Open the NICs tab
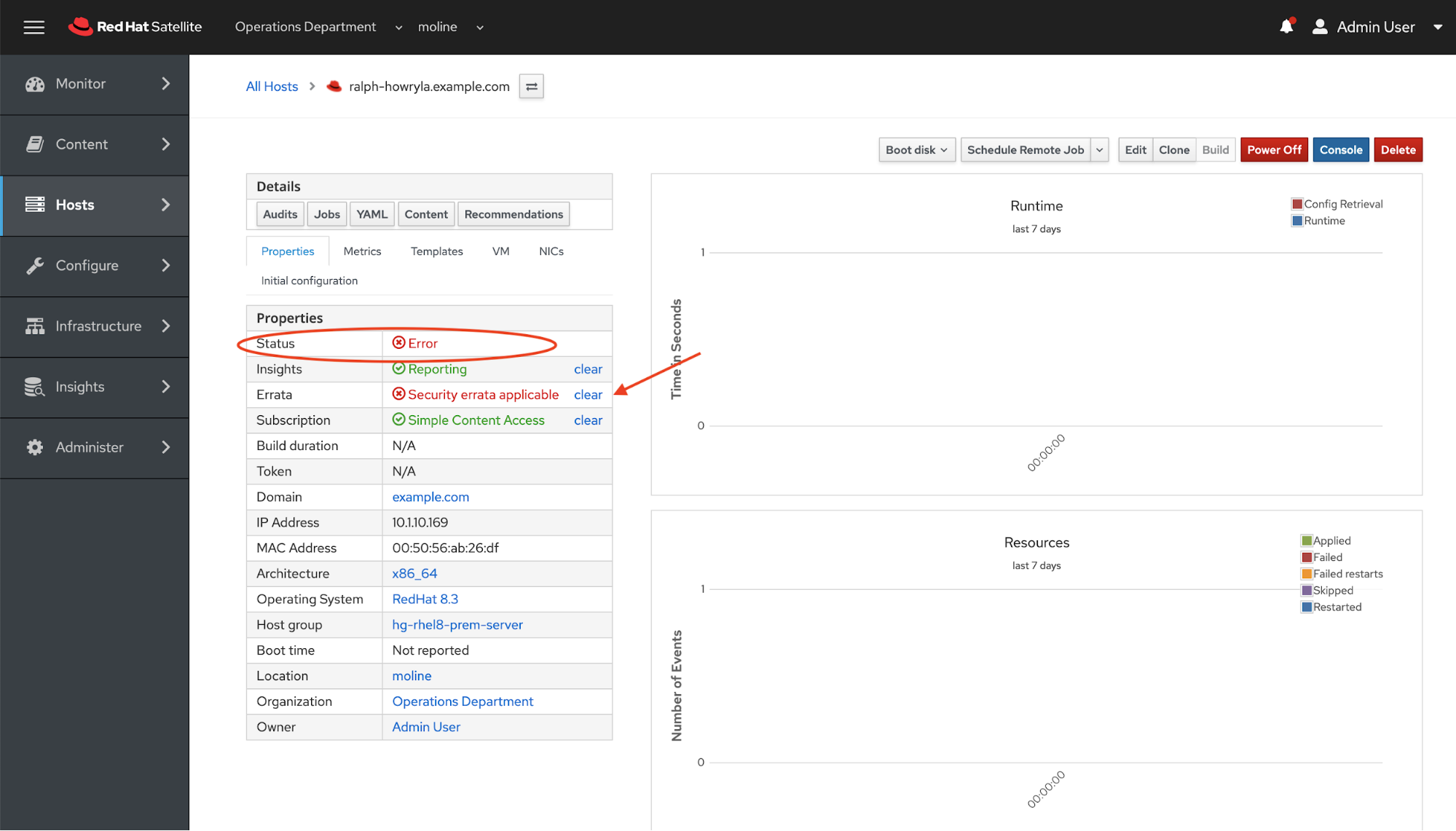 click(551, 251)
